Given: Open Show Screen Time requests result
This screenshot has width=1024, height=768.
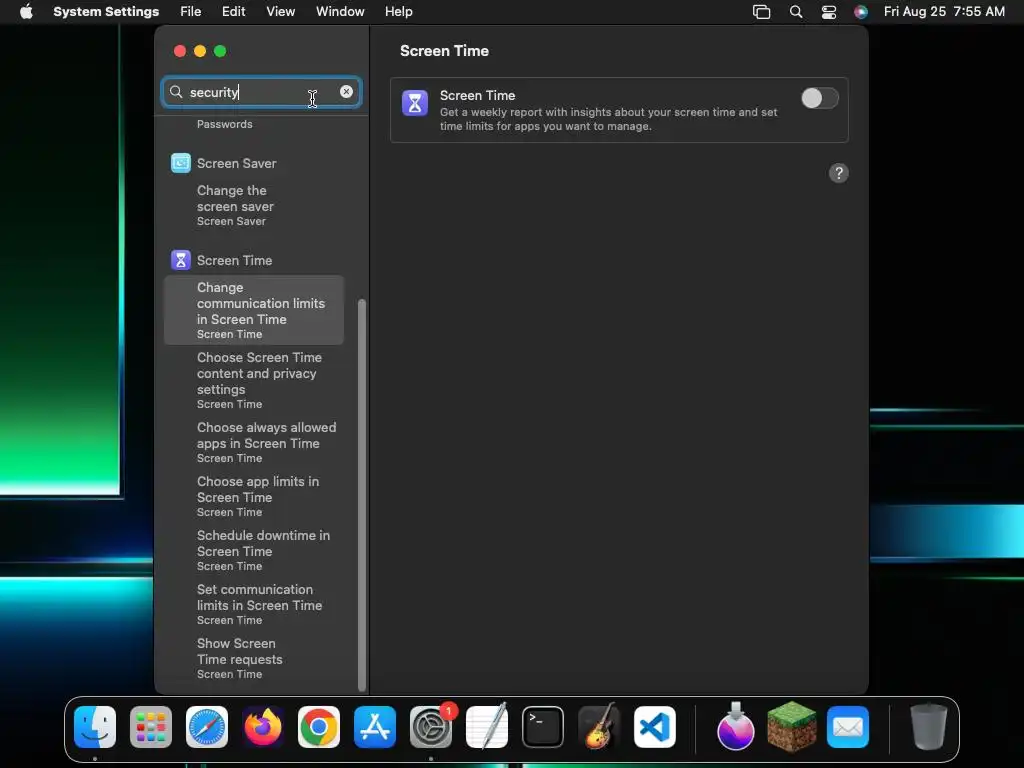Looking at the screenshot, I should coord(253,658).
